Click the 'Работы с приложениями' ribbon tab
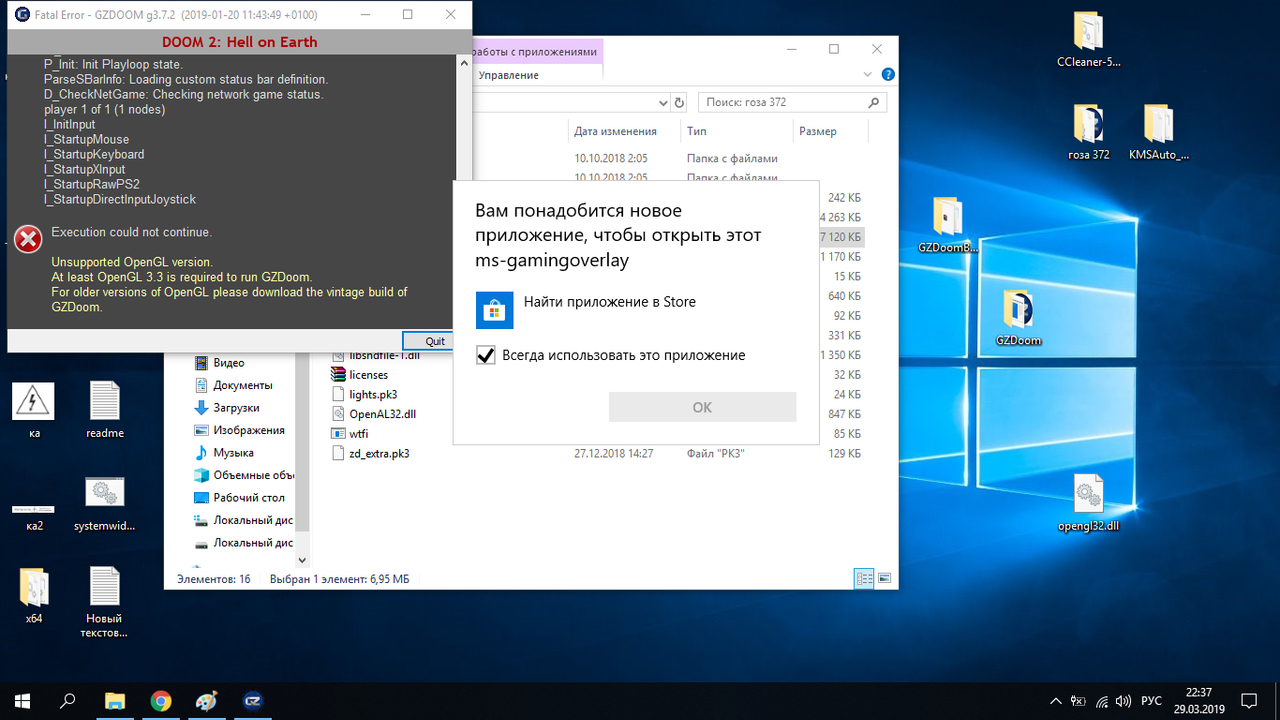 click(535, 51)
